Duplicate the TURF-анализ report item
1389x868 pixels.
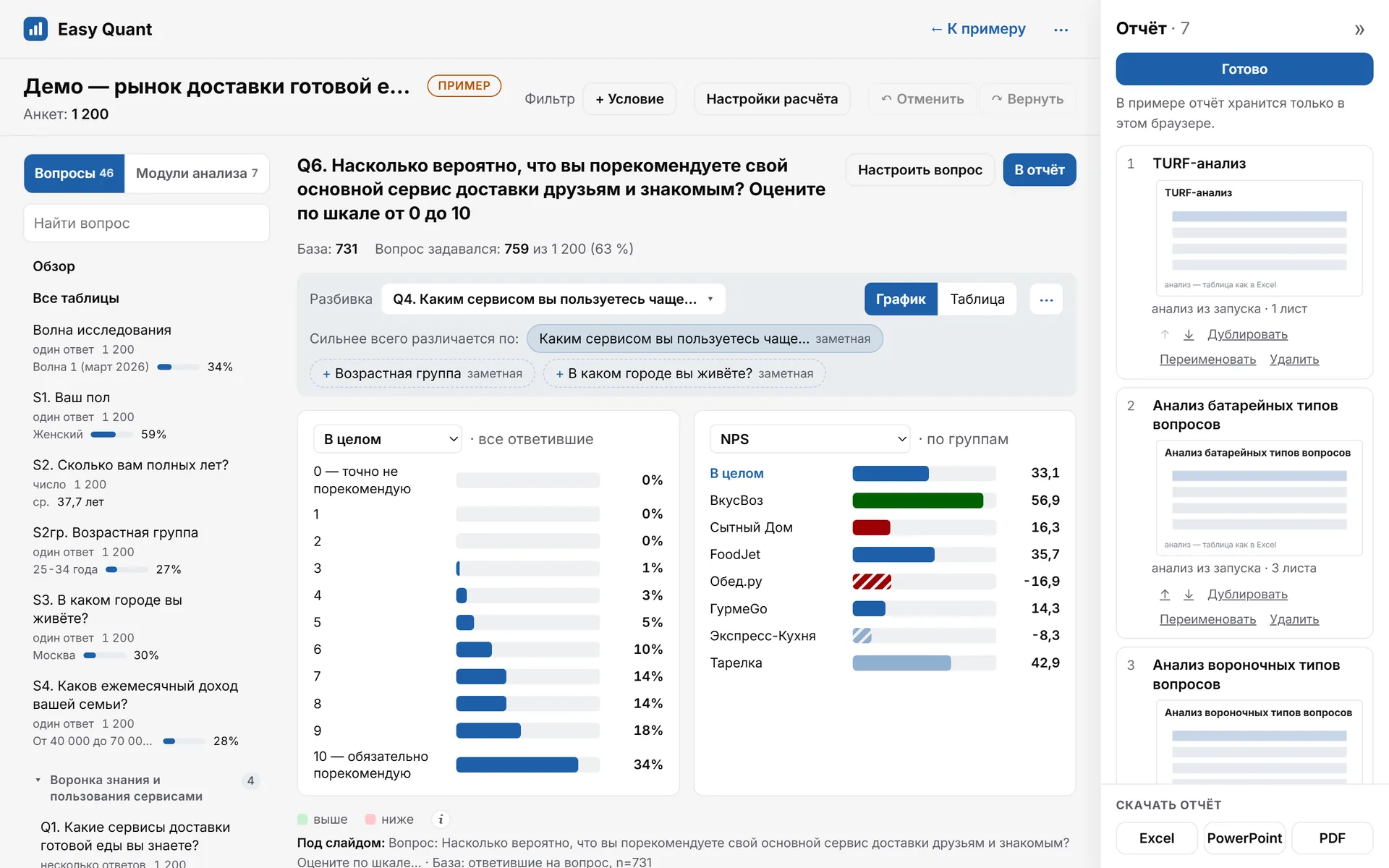coord(1247,334)
